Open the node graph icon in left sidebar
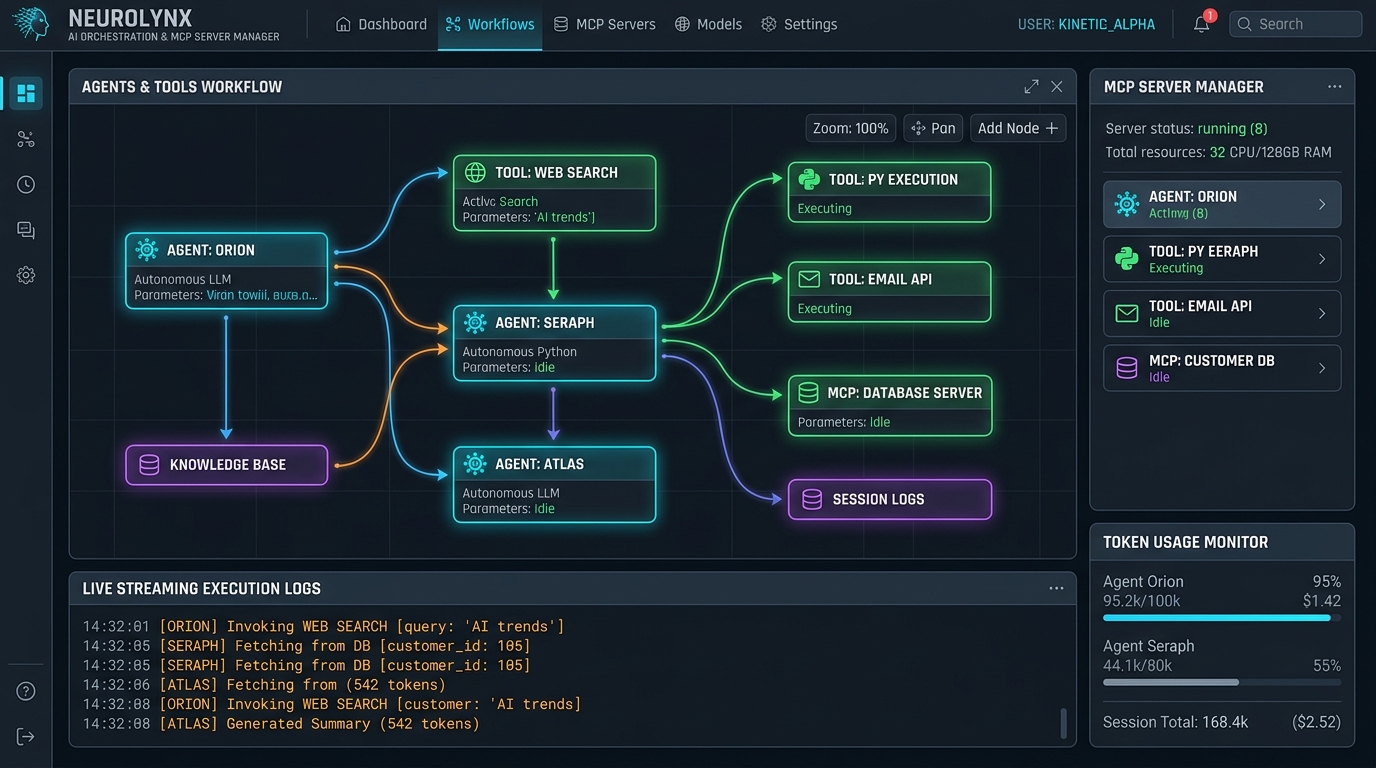The image size is (1376, 768). [x=26, y=139]
